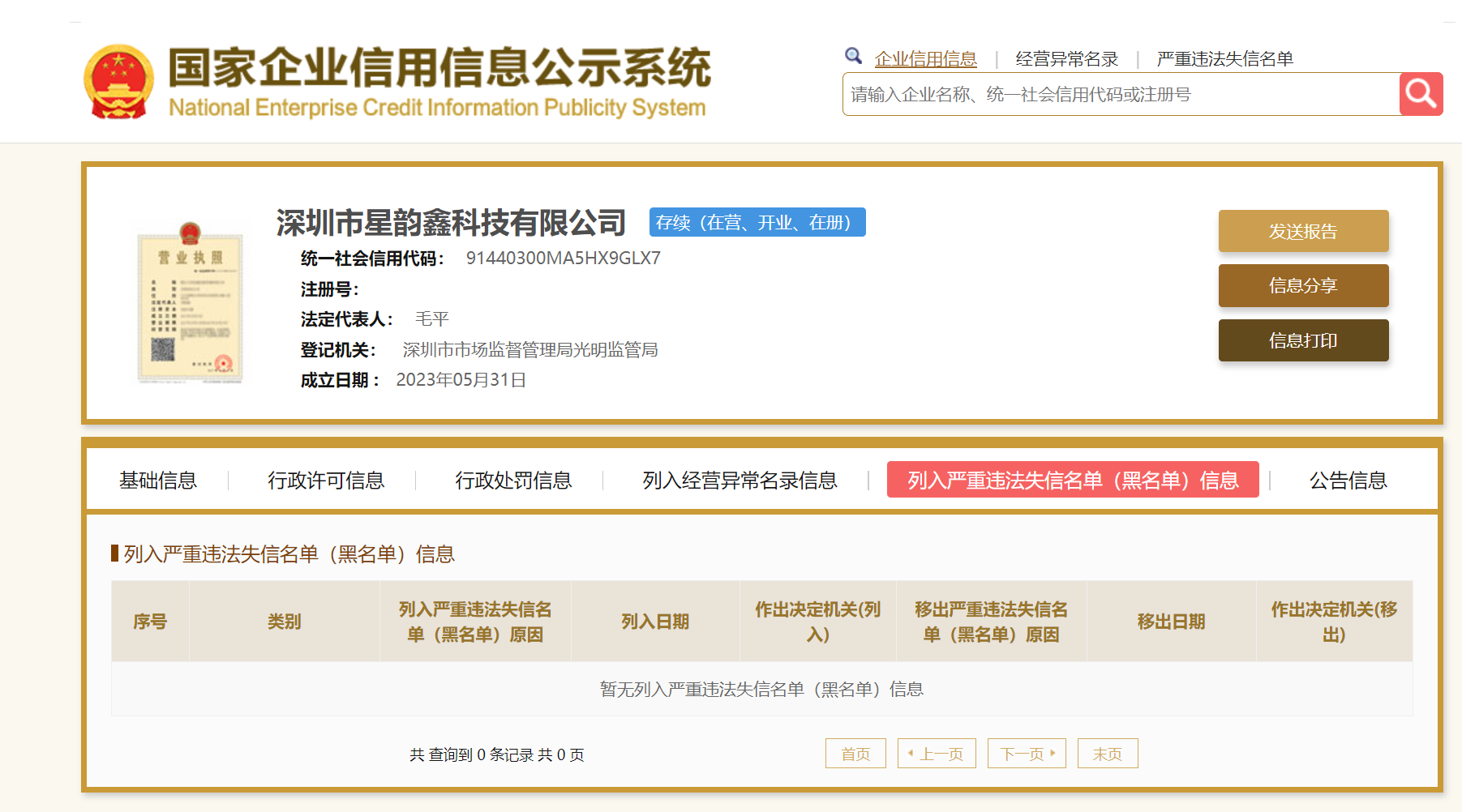Select the 严重违法失信名单 search category

pyautogui.click(x=1224, y=59)
